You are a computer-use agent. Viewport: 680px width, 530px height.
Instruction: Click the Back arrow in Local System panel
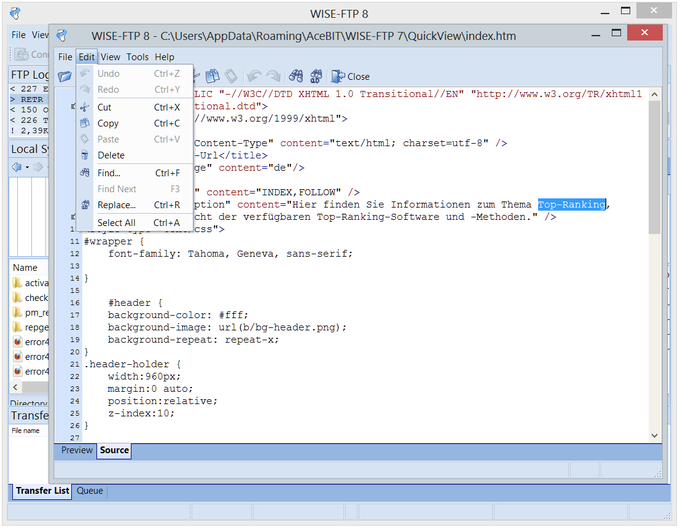pyautogui.click(x=17, y=167)
